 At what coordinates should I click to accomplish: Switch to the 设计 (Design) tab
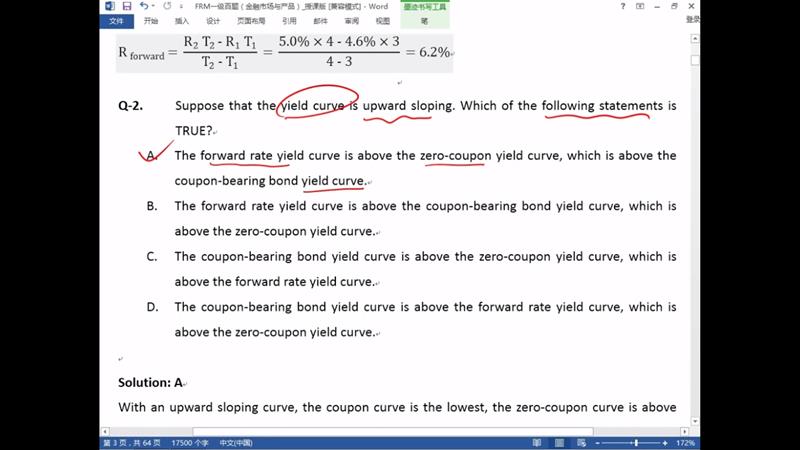coord(213,21)
